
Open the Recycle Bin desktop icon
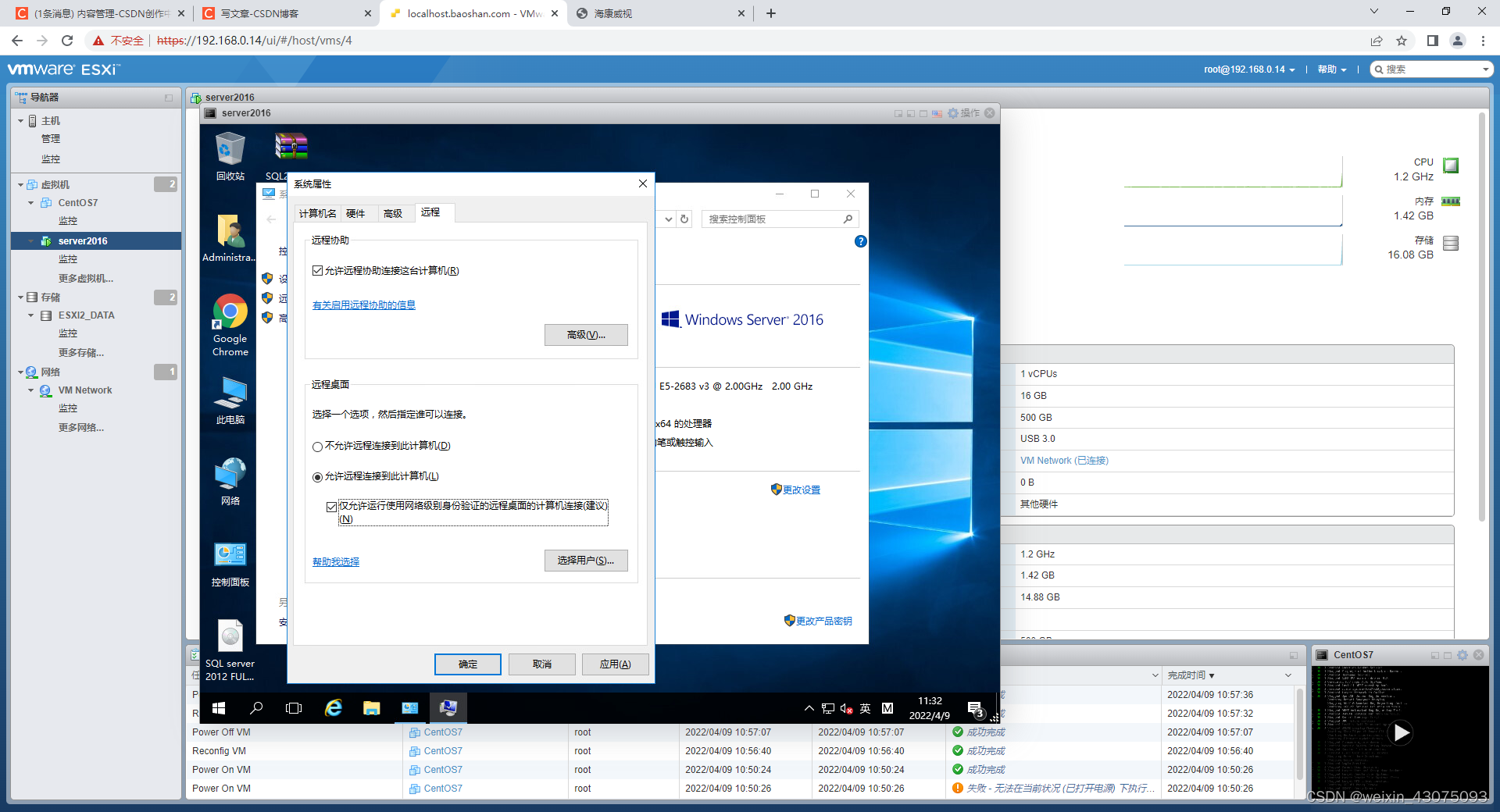click(230, 155)
